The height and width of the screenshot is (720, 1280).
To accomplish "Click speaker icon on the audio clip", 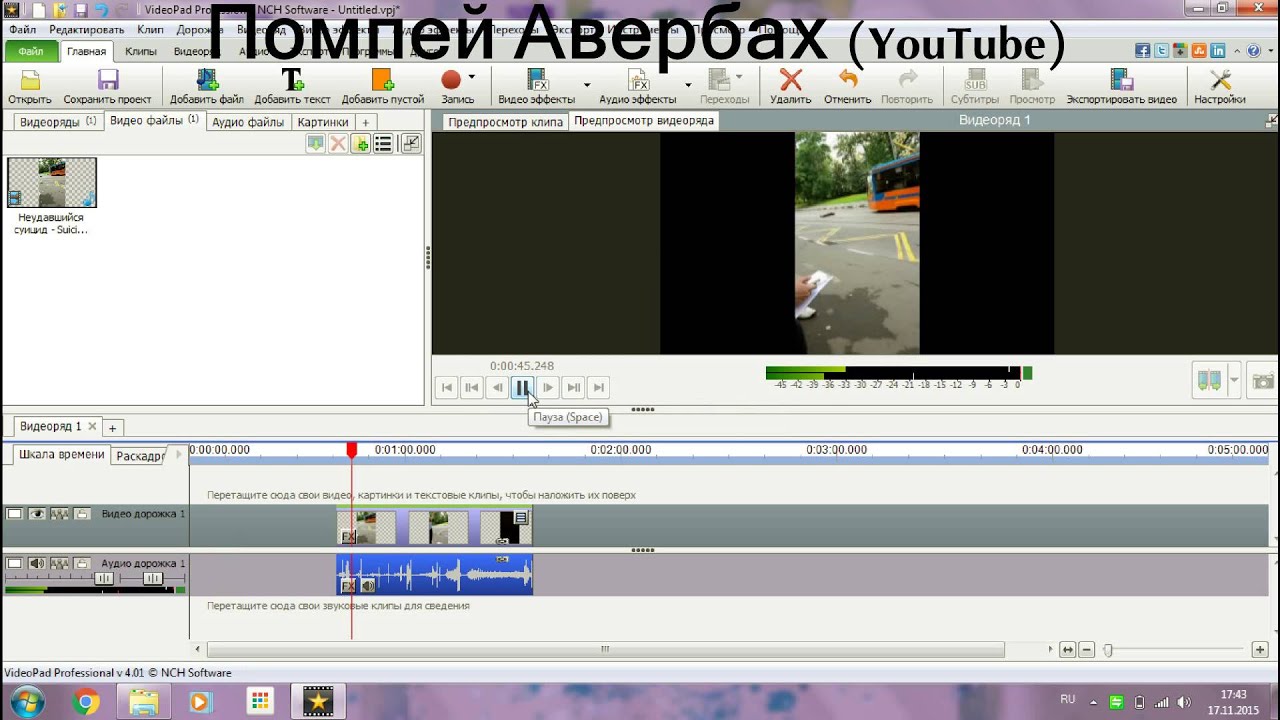I will (x=368, y=586).
